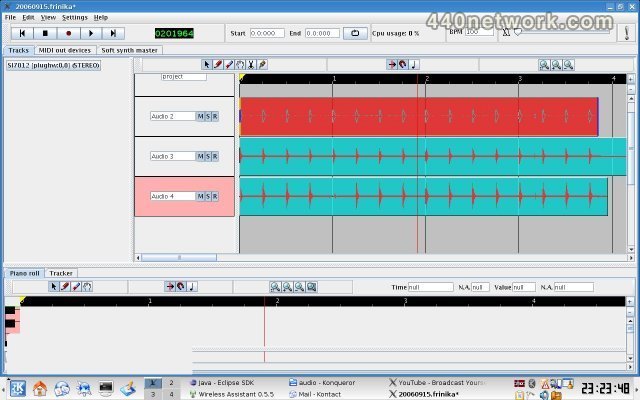Viewport: 640px width, 400px height.
Task: Select pencil tool in piano roll toolbar
Action: click(x=64, y=287)
